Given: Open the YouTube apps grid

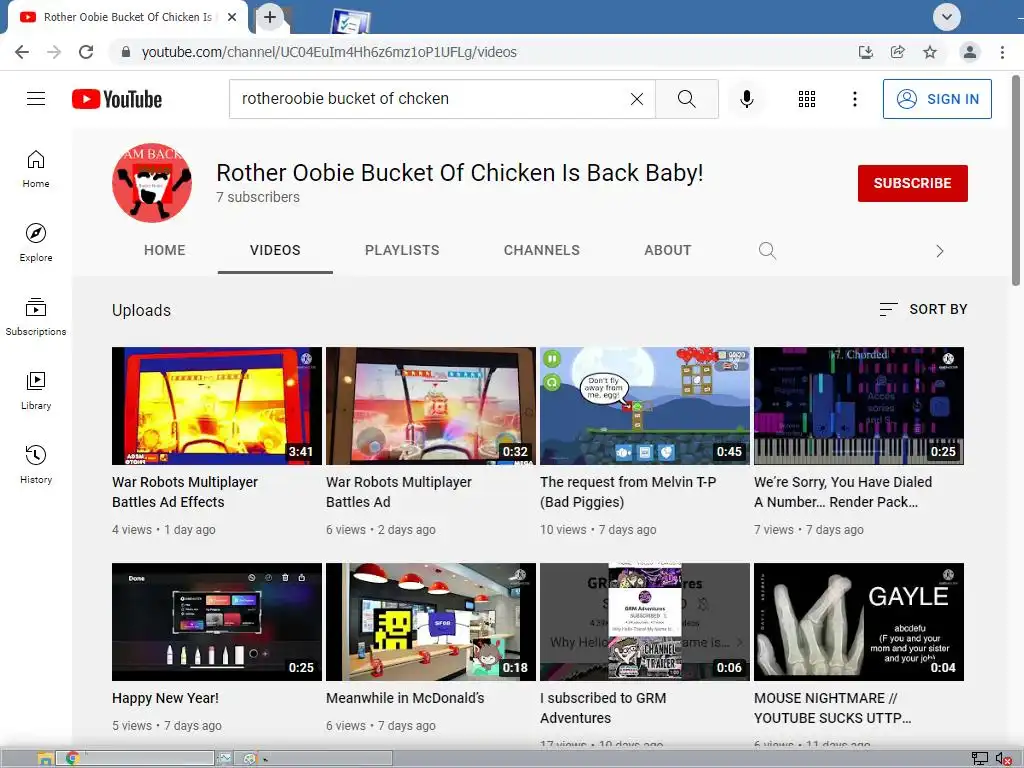Looking at the screenshot, I should 807,99.
